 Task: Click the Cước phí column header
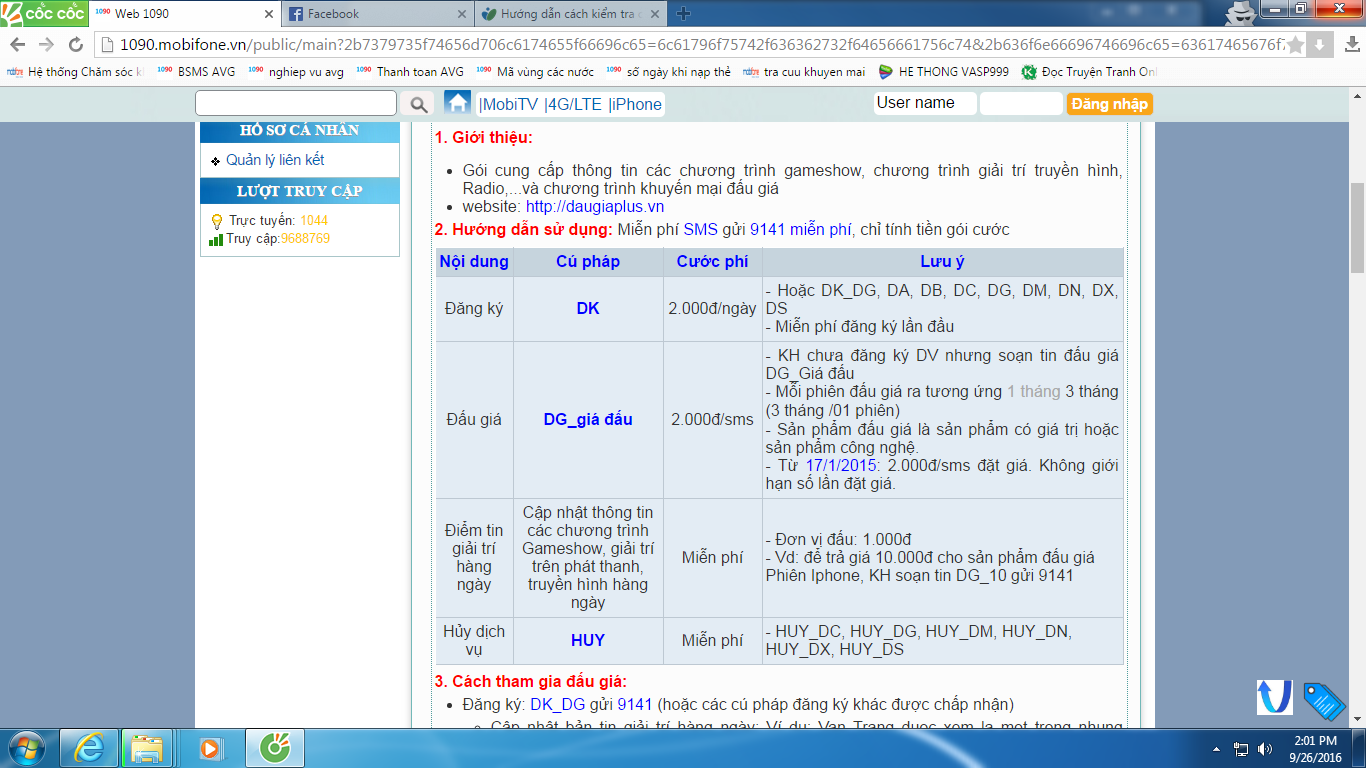pyautogui.click(x=712, y=262)
